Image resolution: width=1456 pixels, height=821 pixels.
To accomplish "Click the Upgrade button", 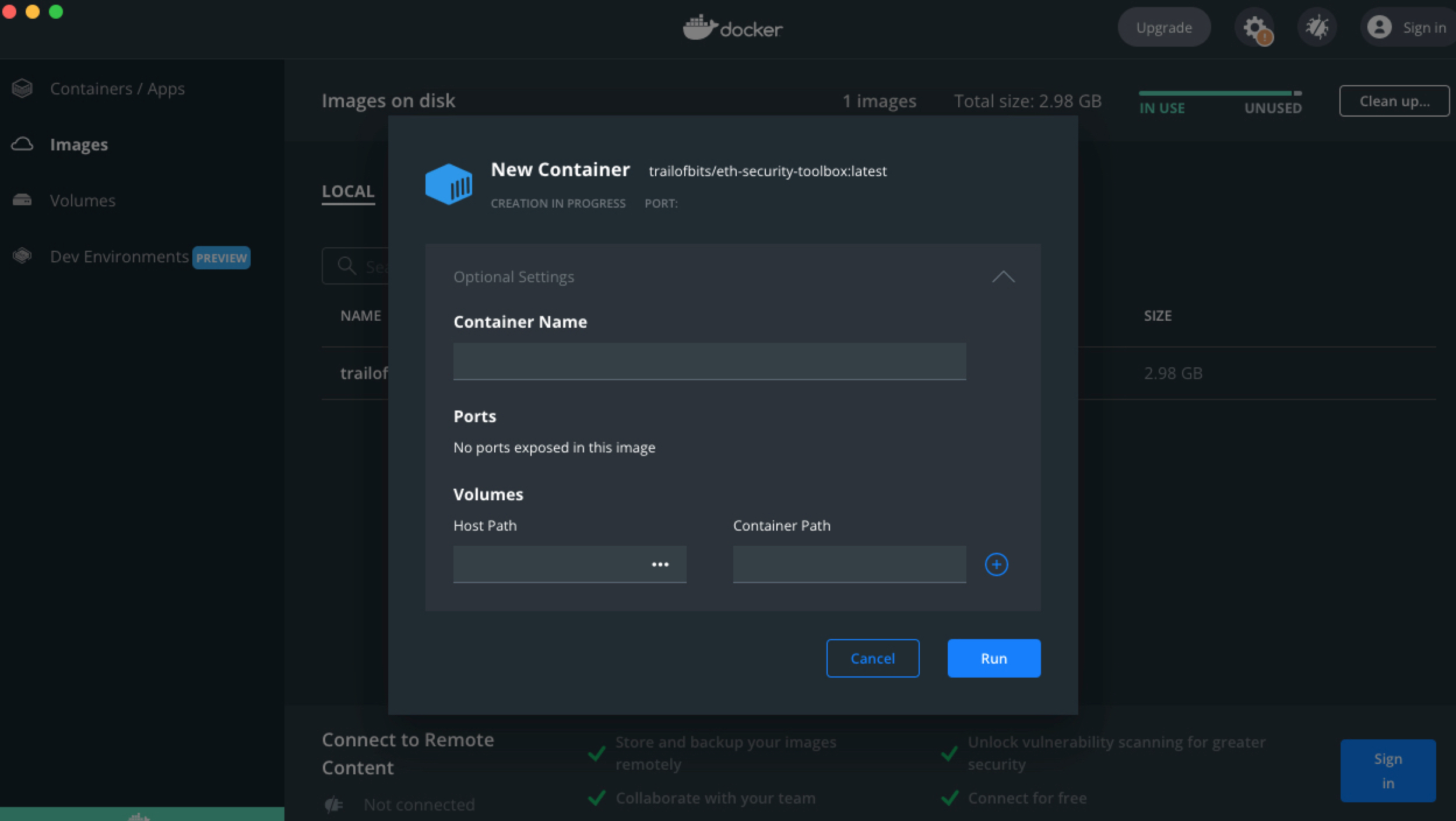I will [1163, 27].
